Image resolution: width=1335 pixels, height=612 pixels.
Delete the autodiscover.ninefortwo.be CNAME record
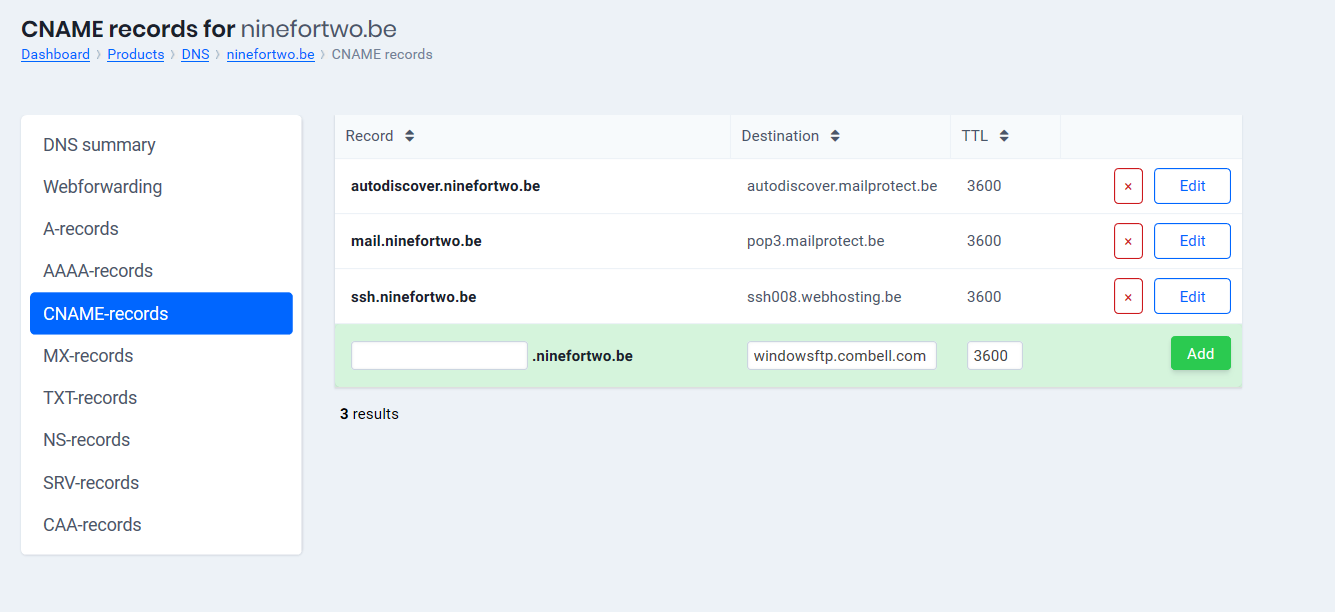click(1128, 186)
